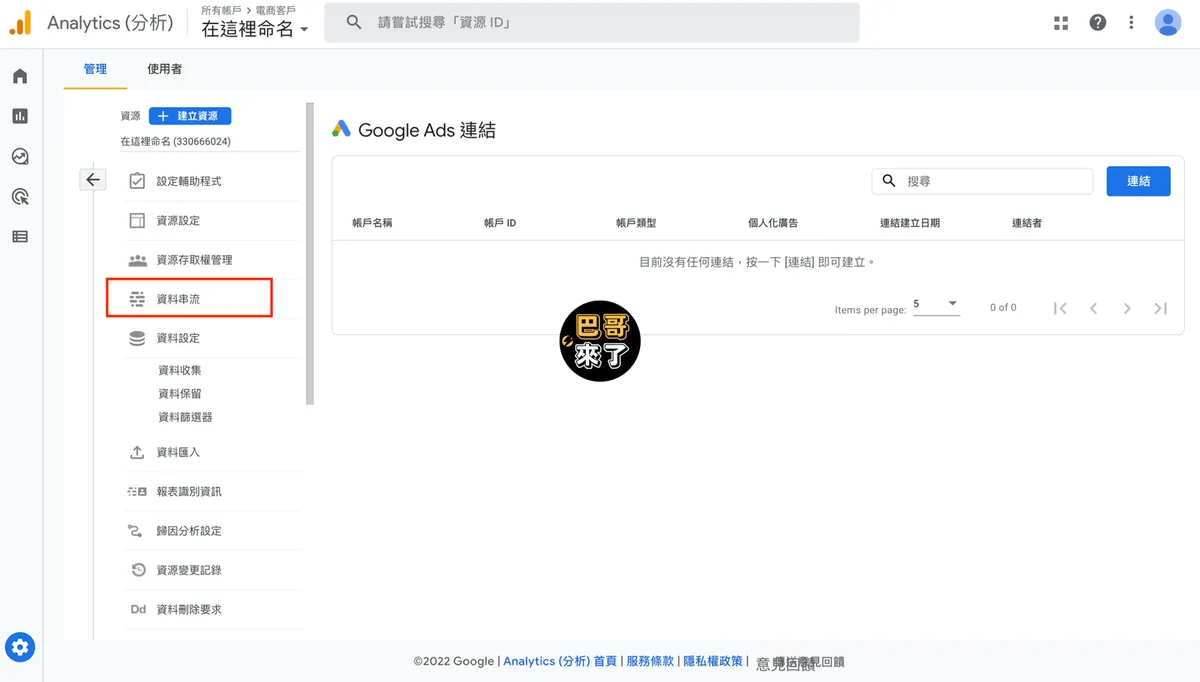Open the Explore icon in left rail

click(x=20, y=156)
